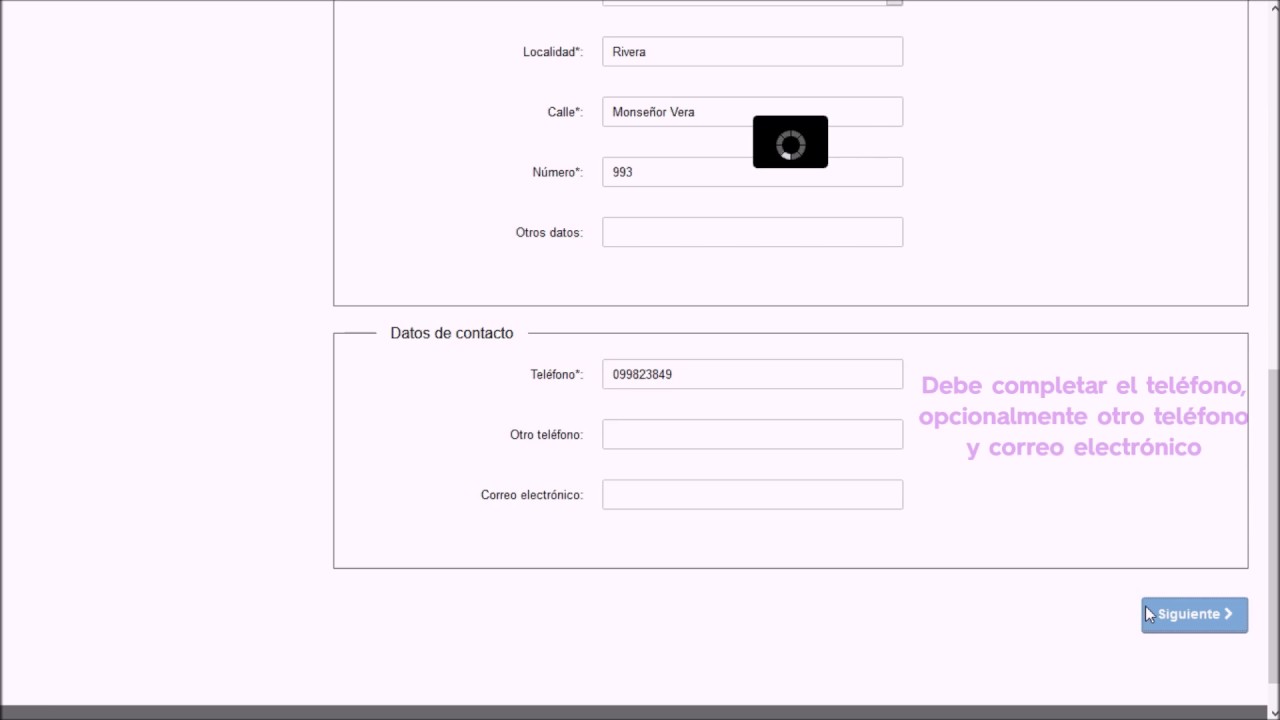Image resolution: width=1280 pixels, height=720 pixels.
Task: Click the page vertical scrollbar thumb
Action: (1273, 525)
